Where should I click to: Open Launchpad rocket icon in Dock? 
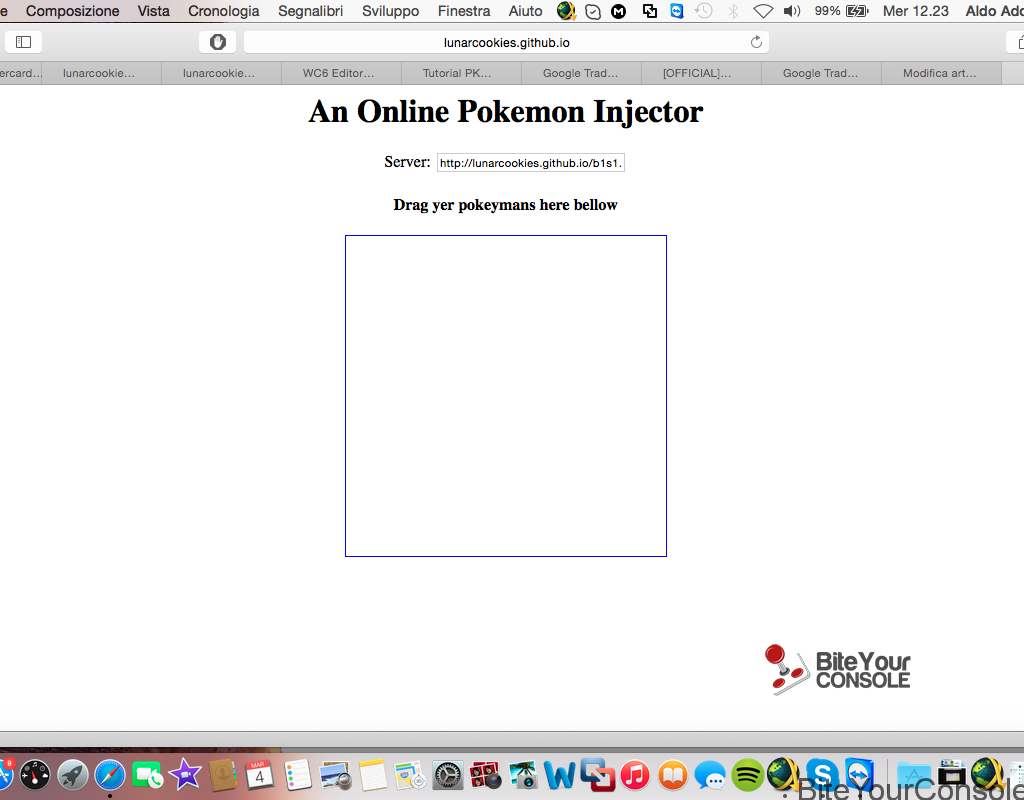tap(72, 776)
